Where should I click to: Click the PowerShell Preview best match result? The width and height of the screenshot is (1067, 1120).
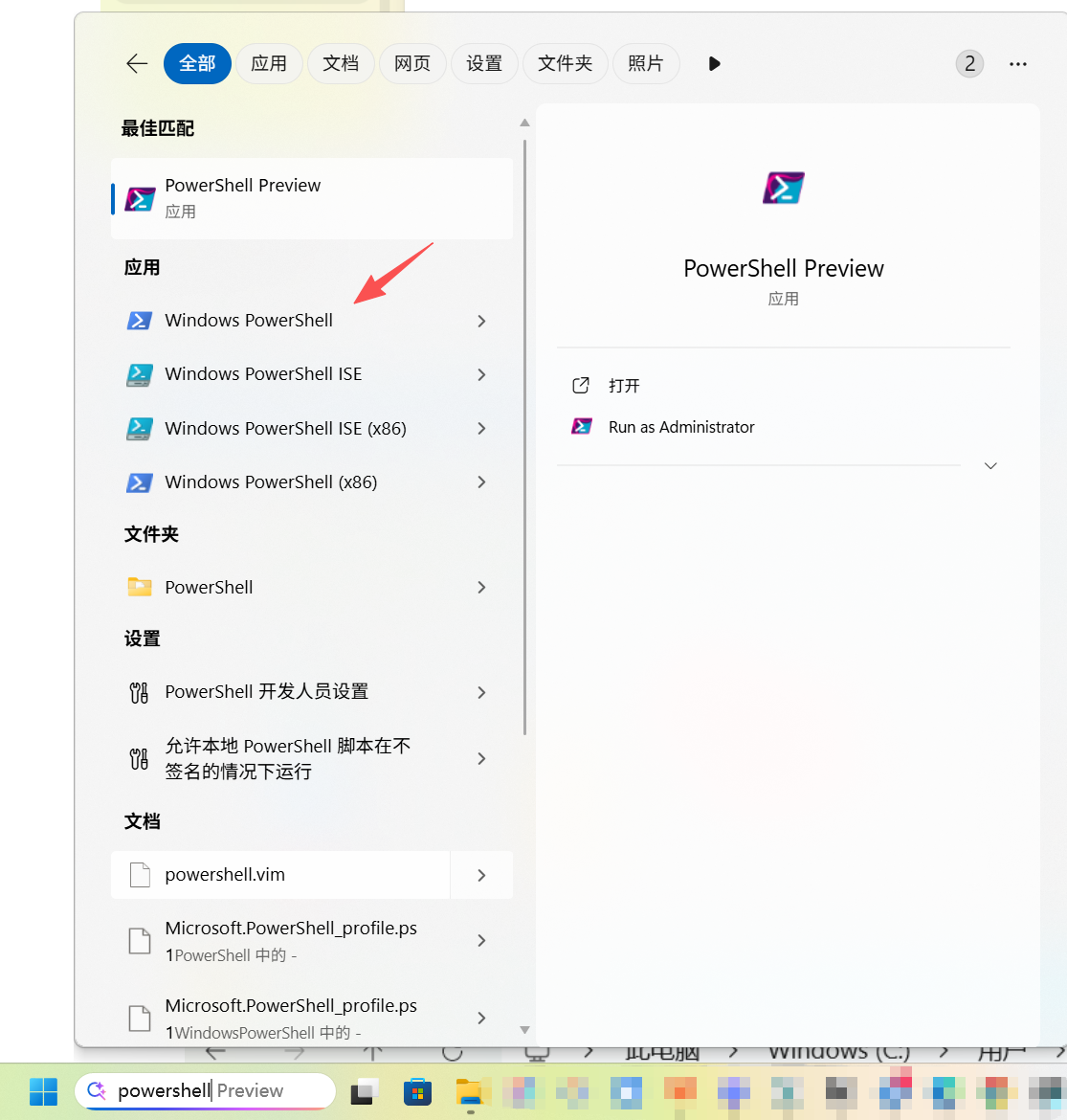pos(312,198)
